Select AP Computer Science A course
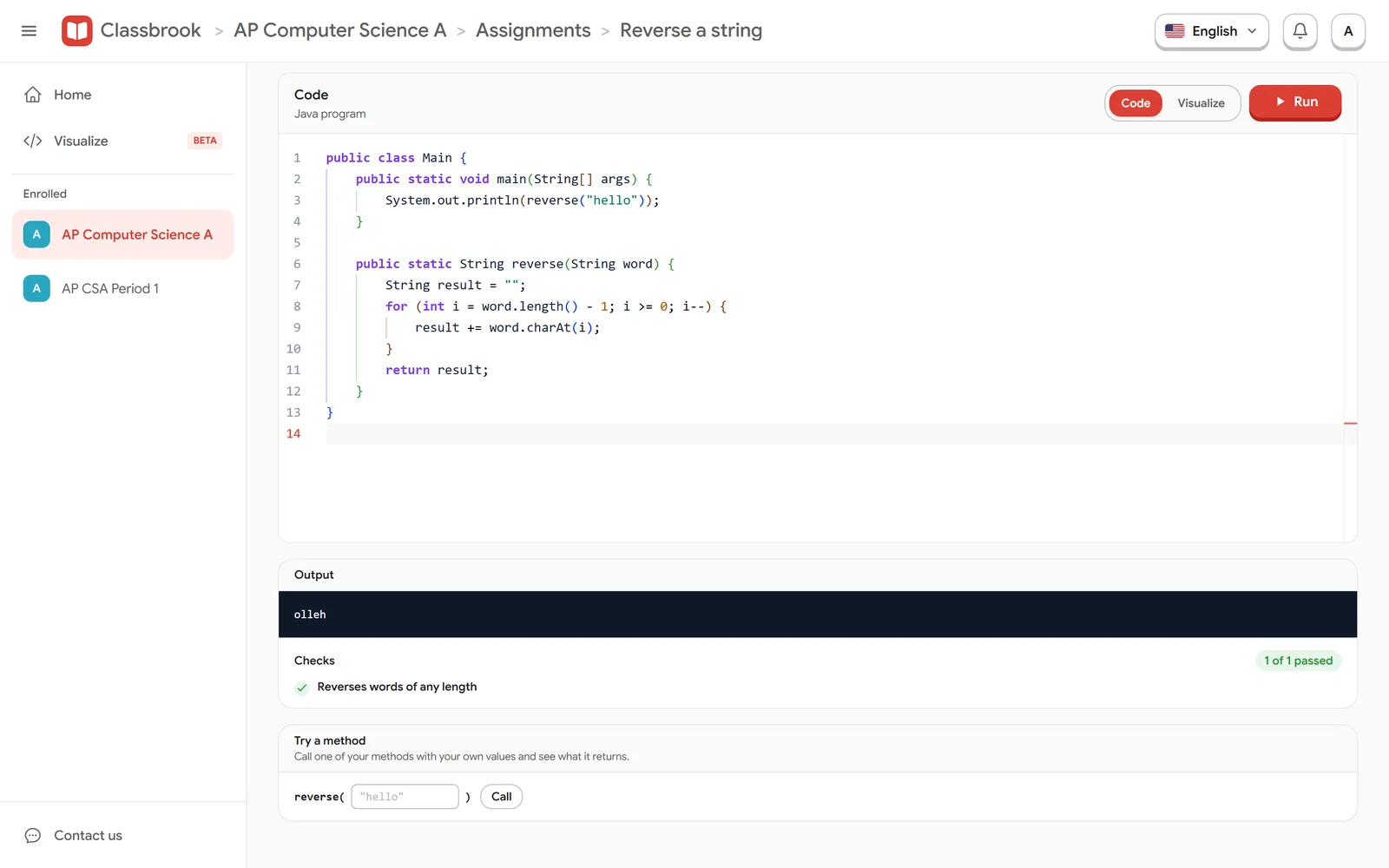The height and width of the screenshot is (868, 1389). click(123, 234)
